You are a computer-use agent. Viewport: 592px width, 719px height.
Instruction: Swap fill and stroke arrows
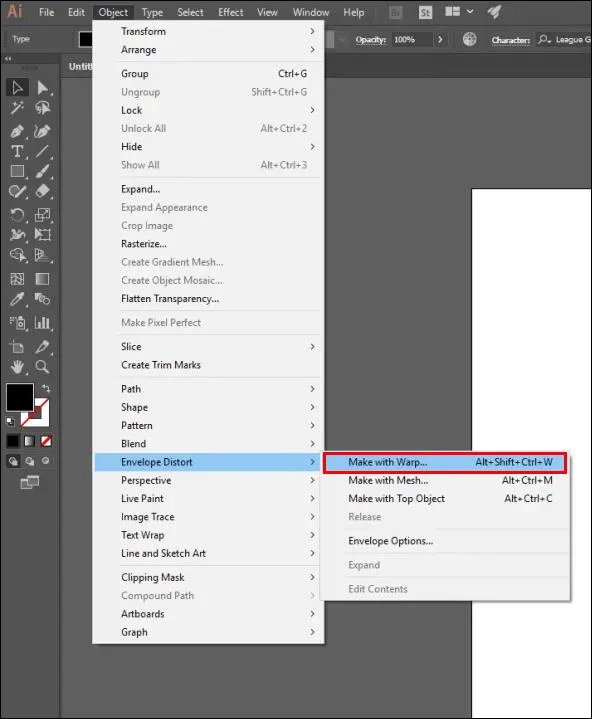pyautogui.click(x=46, y=388)
